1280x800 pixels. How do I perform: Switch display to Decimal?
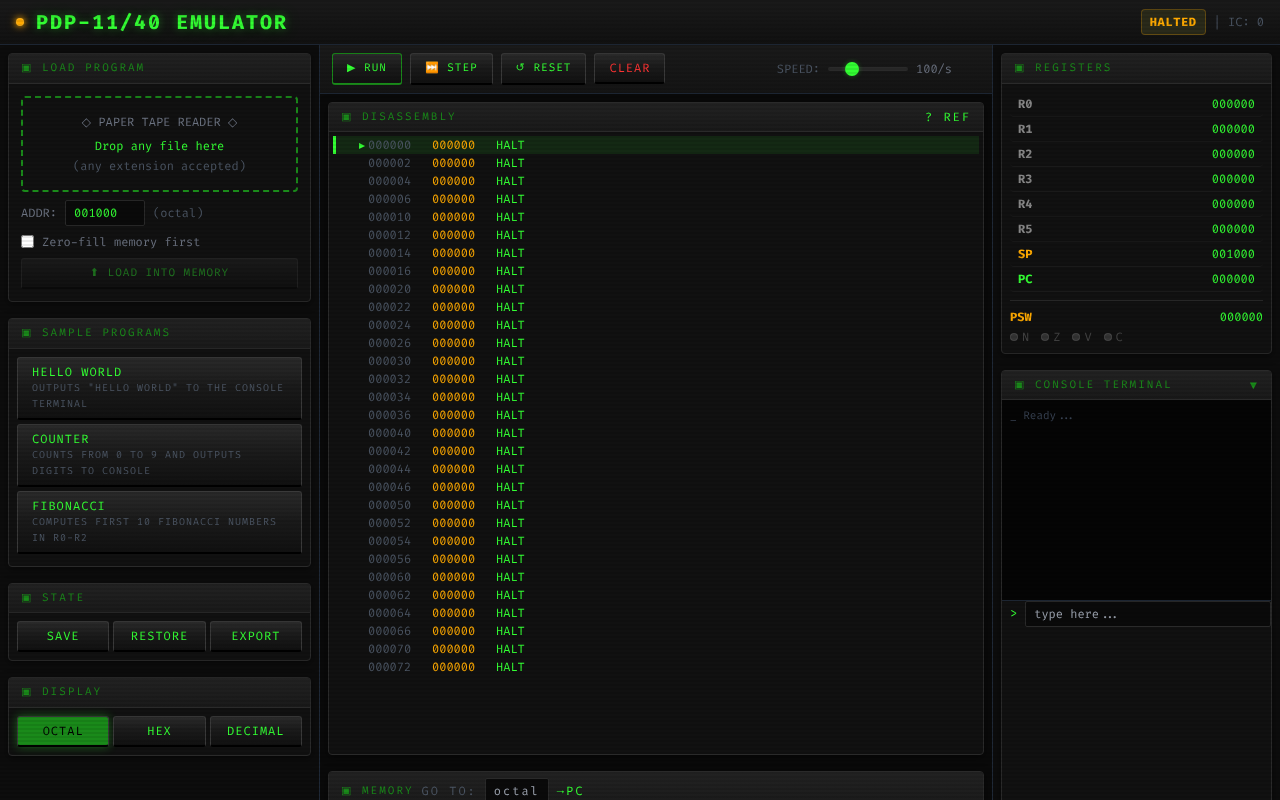pos(256,731)
